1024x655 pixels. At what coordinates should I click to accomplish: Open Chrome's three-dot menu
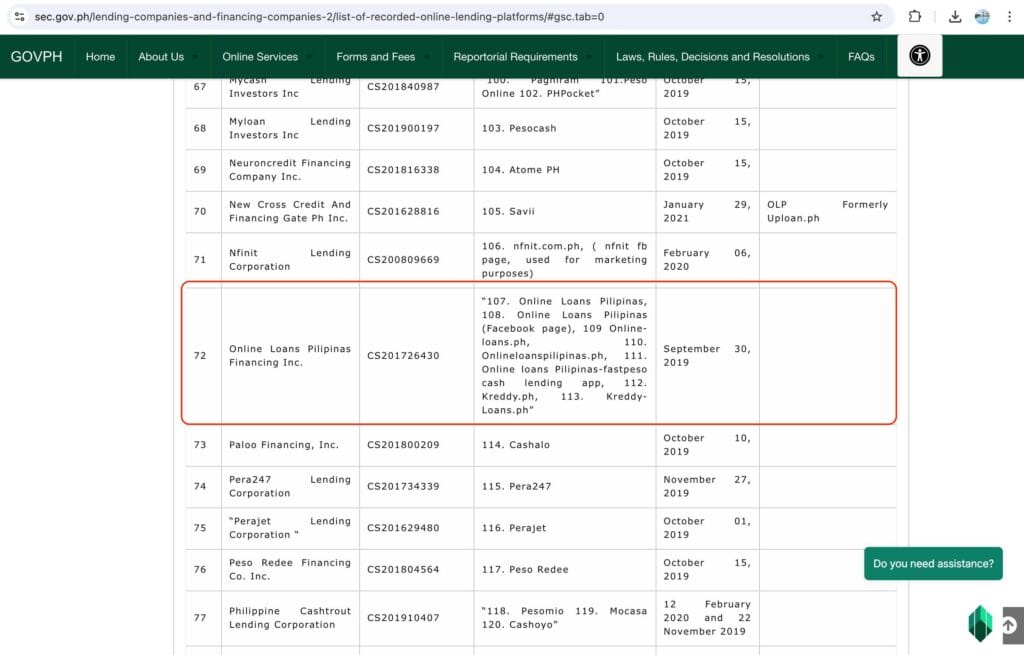pyautogui.click(x=1009, y=17)
